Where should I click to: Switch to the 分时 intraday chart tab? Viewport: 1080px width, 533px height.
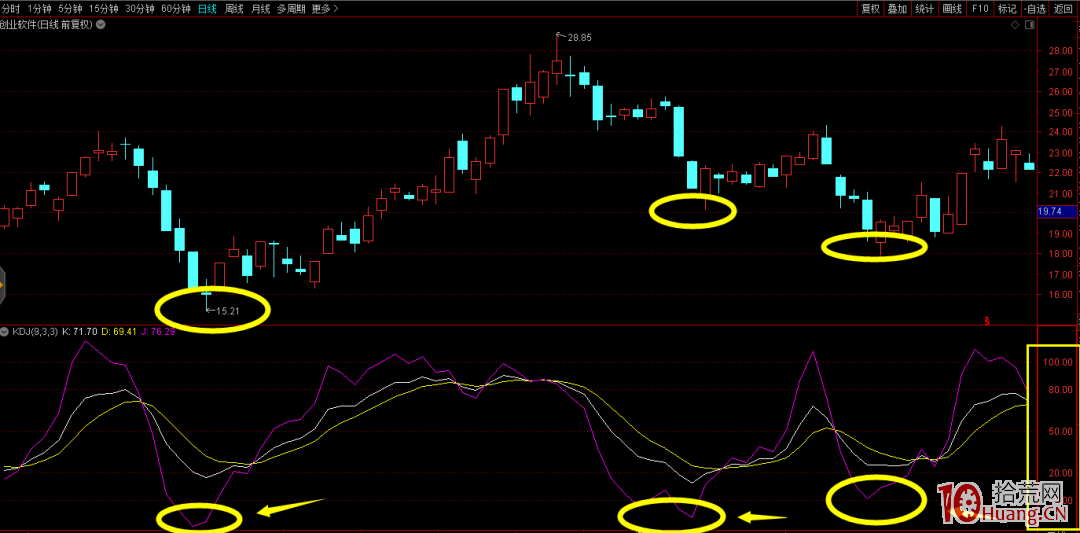pos(10,8)
